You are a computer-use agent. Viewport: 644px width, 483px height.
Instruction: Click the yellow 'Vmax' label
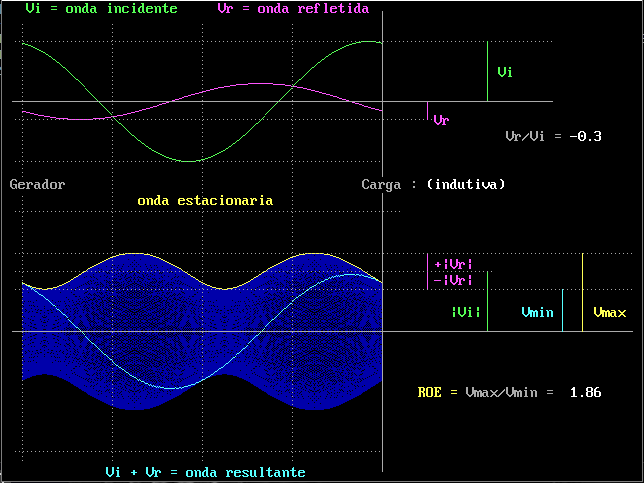610,313
